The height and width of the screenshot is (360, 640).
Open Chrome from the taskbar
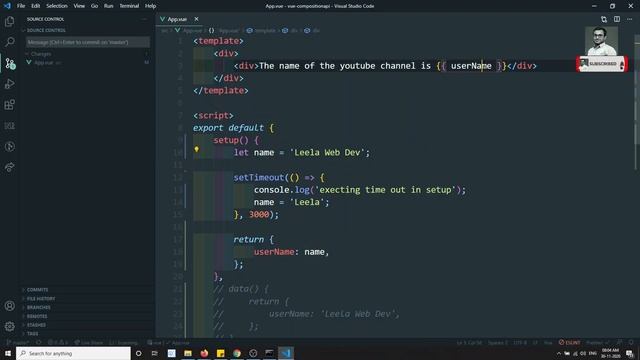click(x=237, y=353)
